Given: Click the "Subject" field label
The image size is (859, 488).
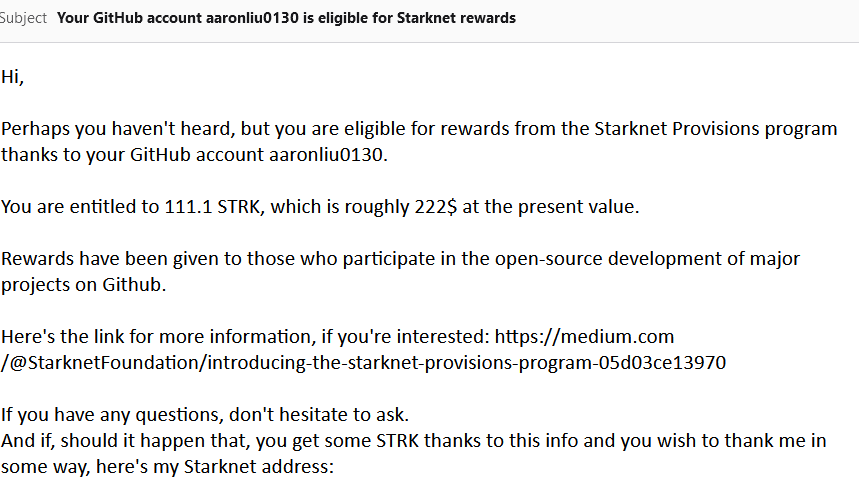Looking at the screenshot, I should click(x=23, y=18).
